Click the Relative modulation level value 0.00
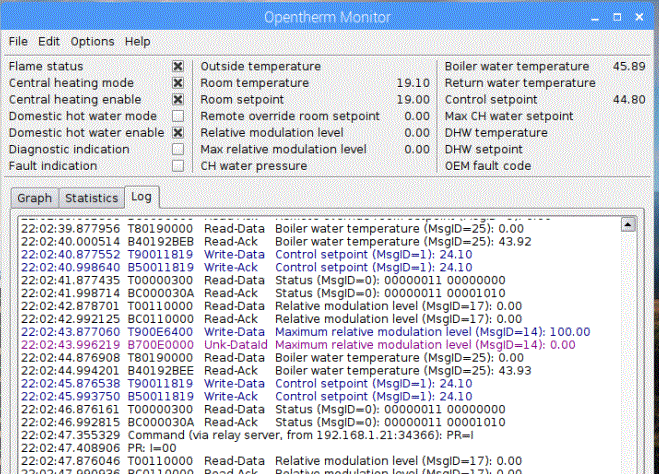Viewport: 659px width, 474px height. [x=417, y=133]
